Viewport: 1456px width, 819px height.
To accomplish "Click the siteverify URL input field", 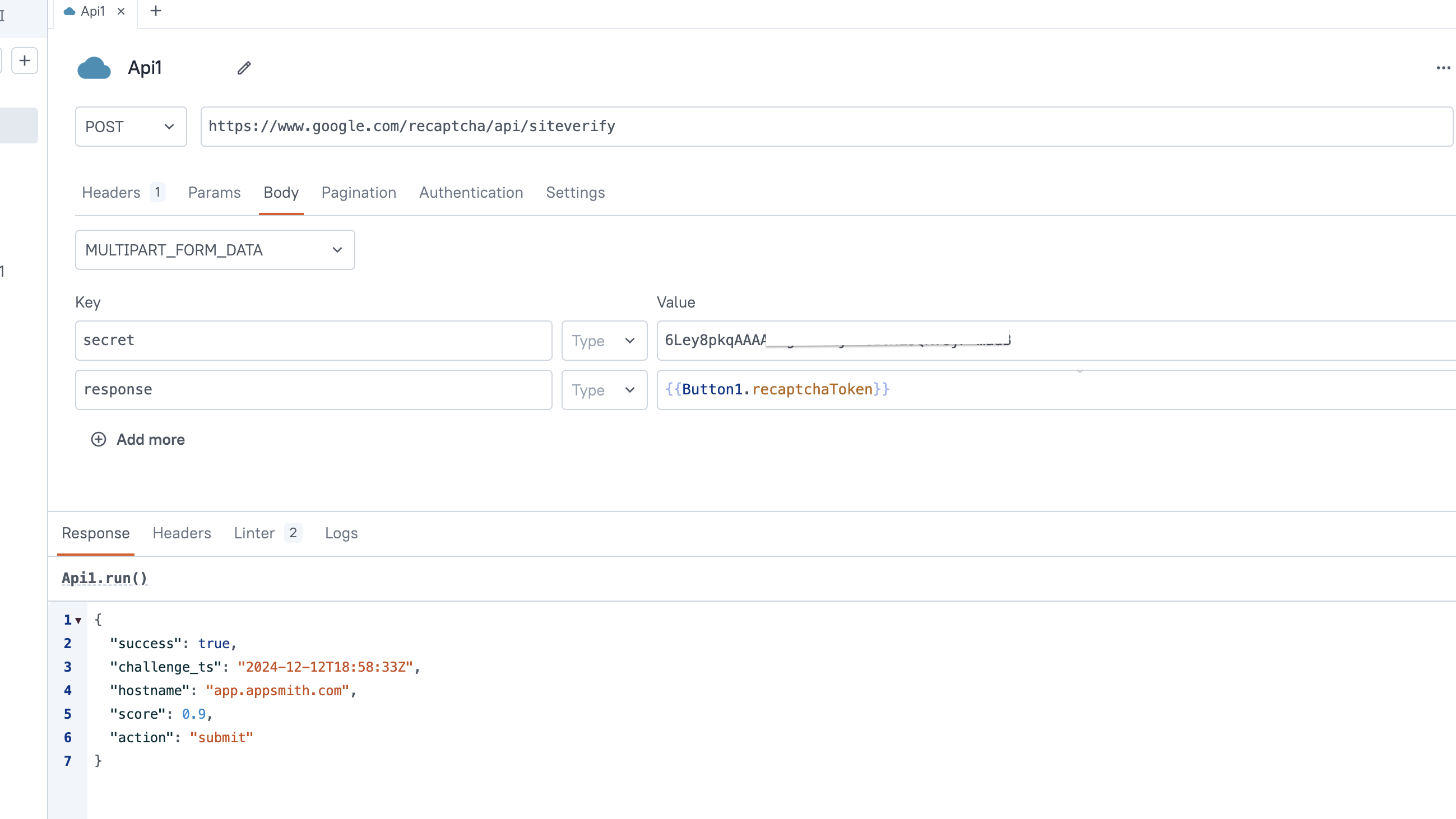I will point(826,127).
